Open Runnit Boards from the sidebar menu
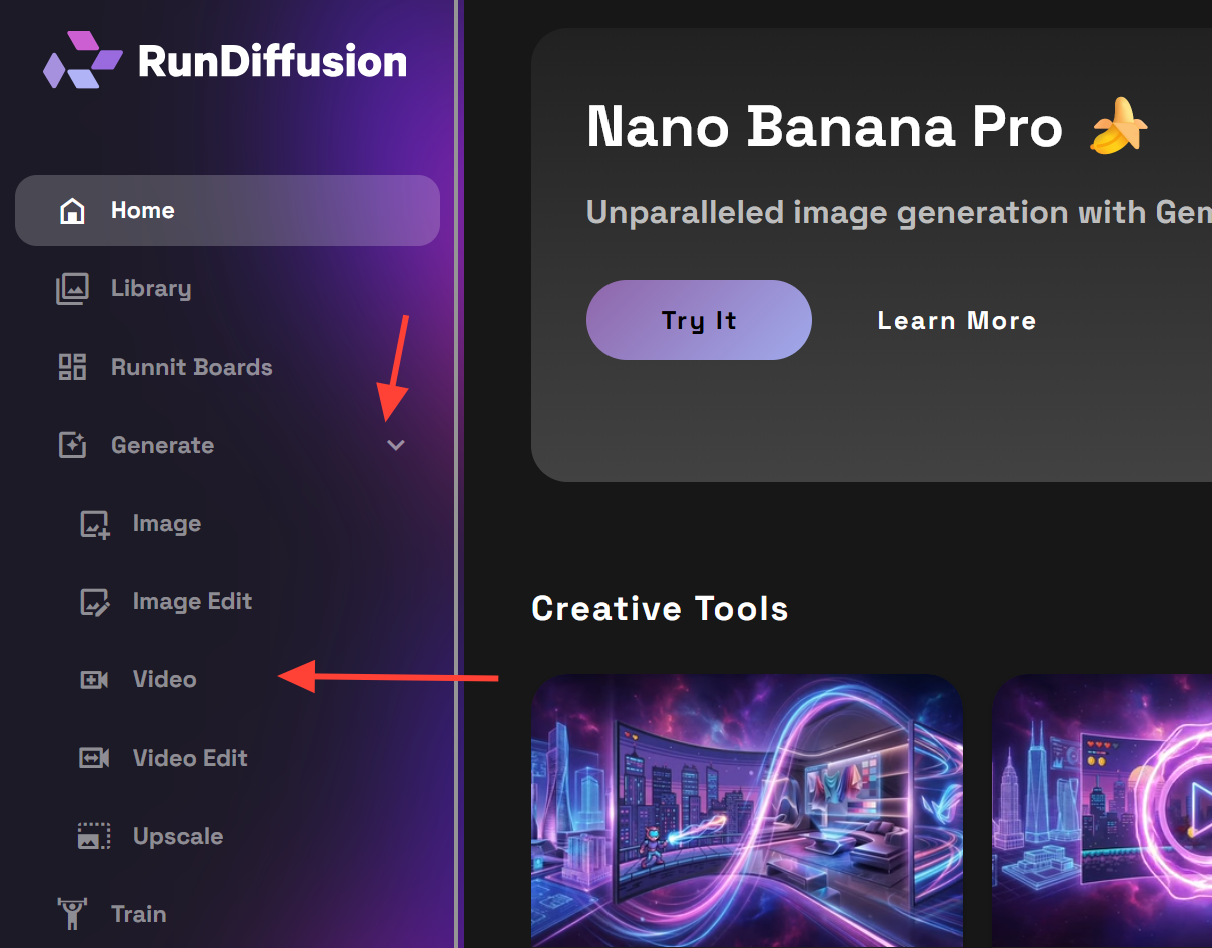Viewport: 1212px width, 948px height. point(191,367)
